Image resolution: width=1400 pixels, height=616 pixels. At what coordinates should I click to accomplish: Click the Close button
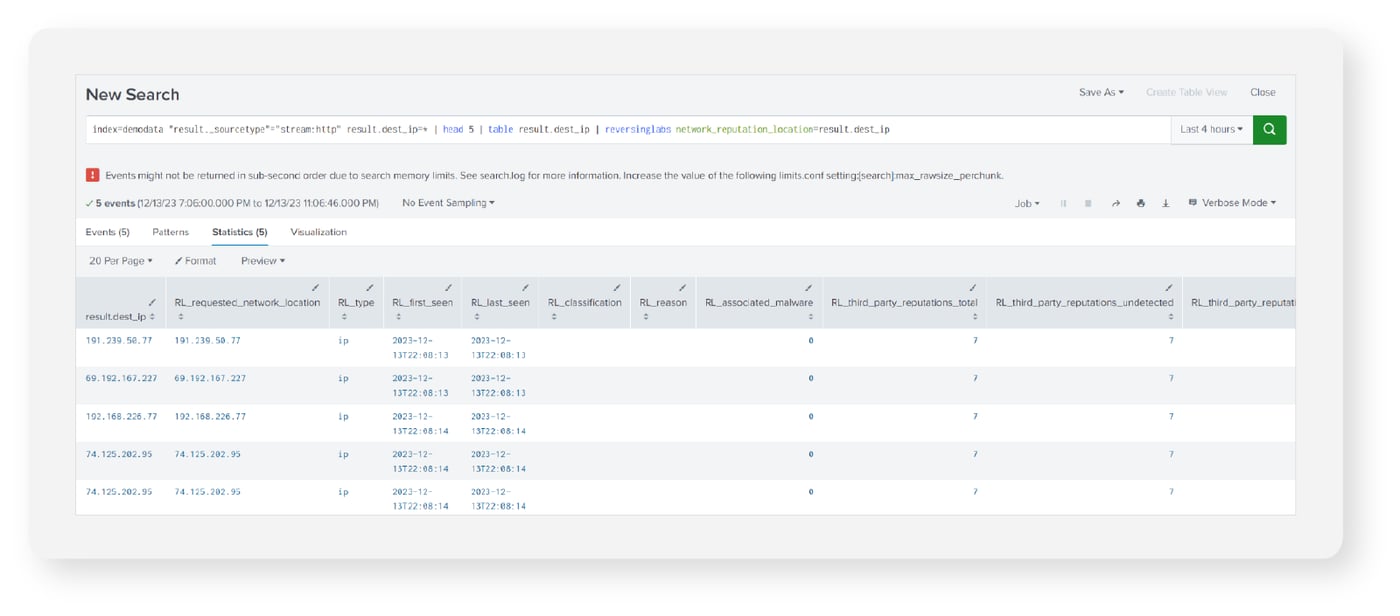[1263, 92]
